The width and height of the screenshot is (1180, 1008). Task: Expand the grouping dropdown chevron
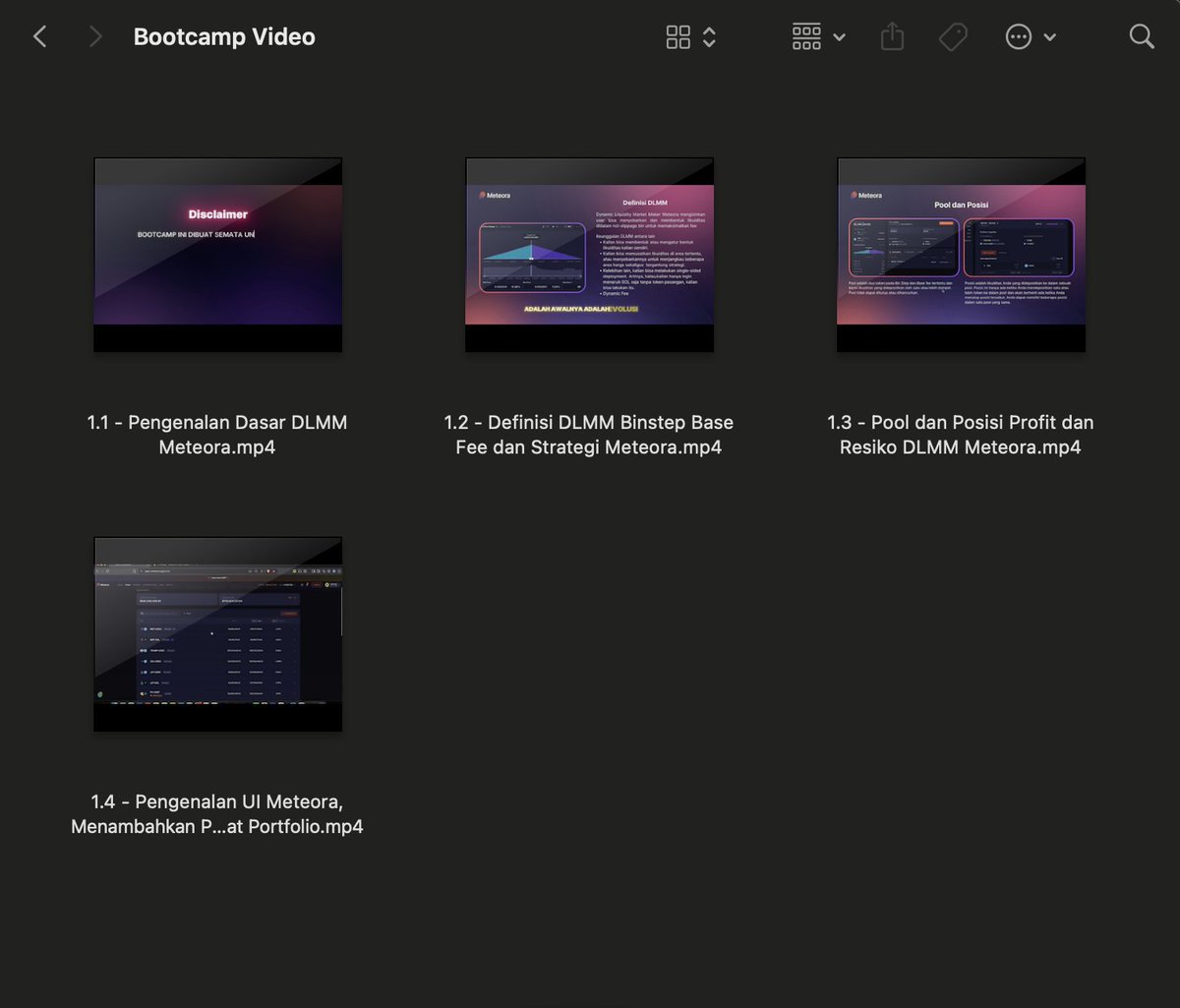[839, 37]
